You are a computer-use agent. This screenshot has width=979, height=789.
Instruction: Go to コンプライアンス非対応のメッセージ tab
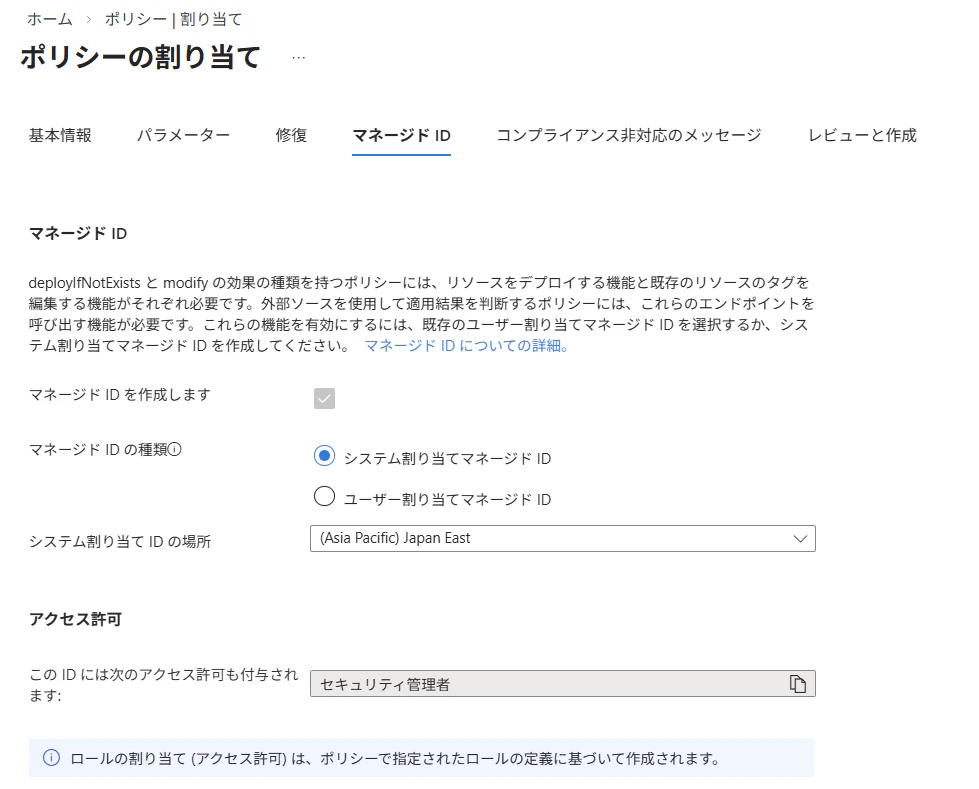pyautogui.click(x=629, y=135)
